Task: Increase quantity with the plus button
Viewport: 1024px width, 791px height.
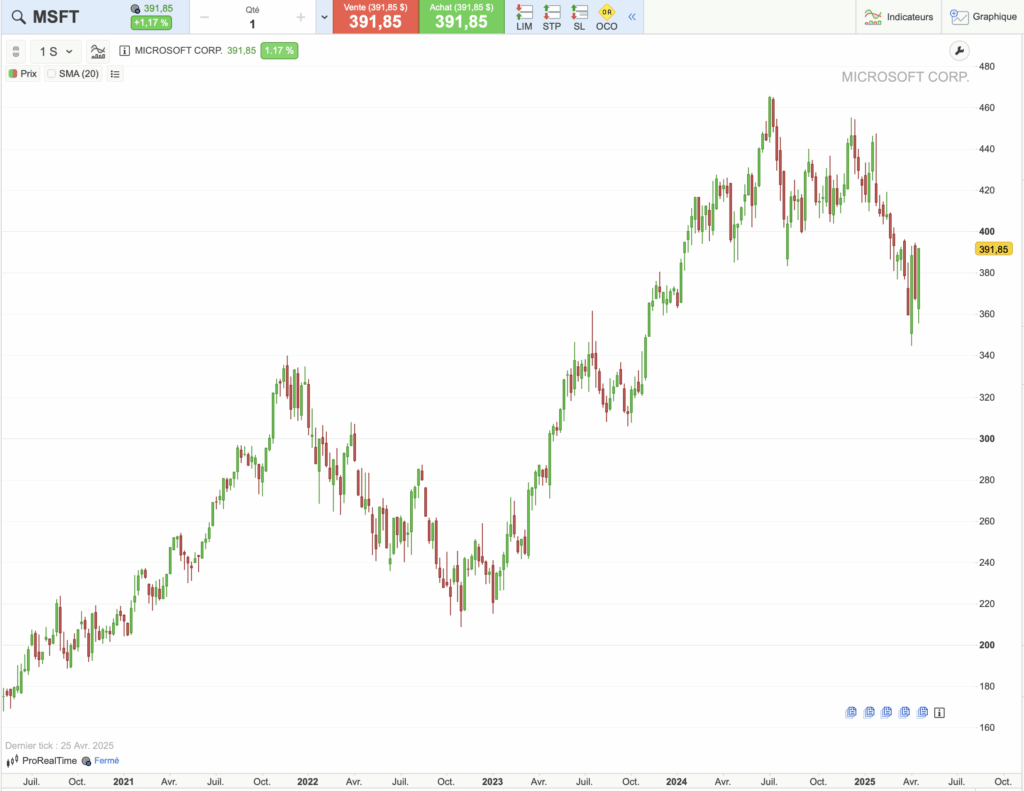Action: coord(300,17)
